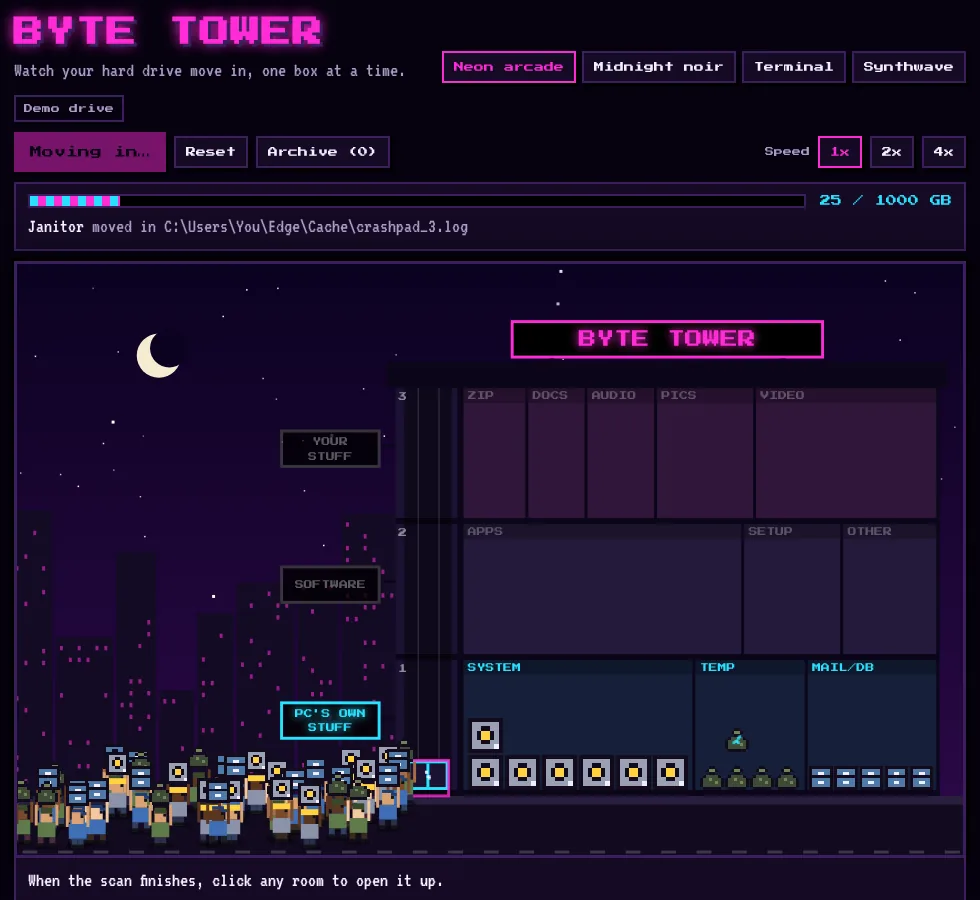
Task: Select the Neon arcade theme
Action: pyautogui.click(x=508, y=67)
